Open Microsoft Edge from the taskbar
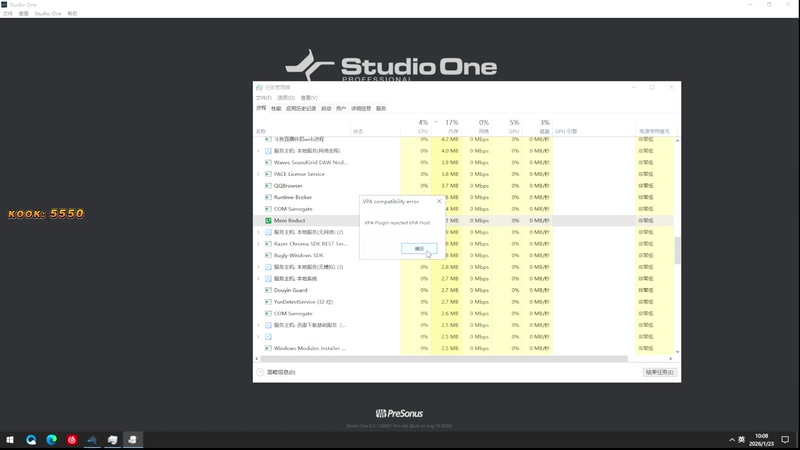The image size is (800, 450). pyautogui.click(x=52, y=440)
